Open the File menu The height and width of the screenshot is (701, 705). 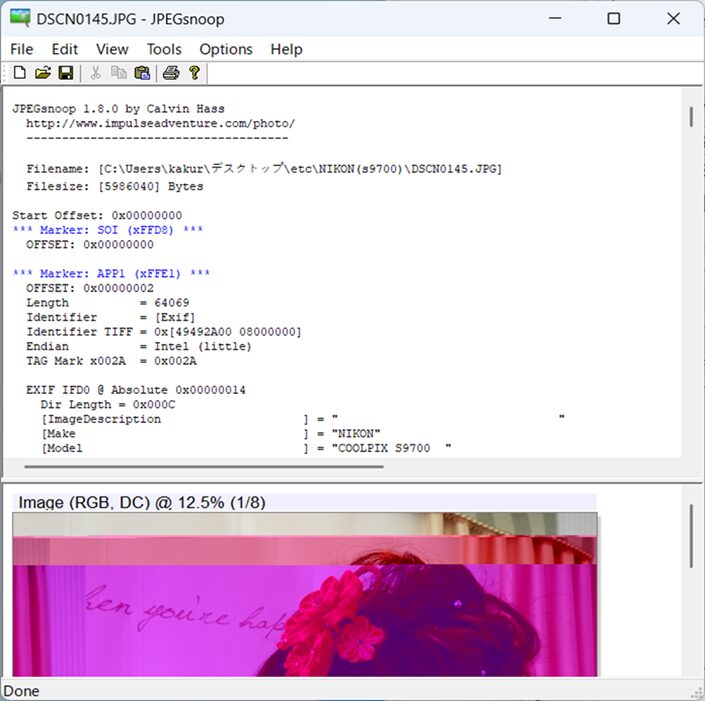click(x=21, y=49)
